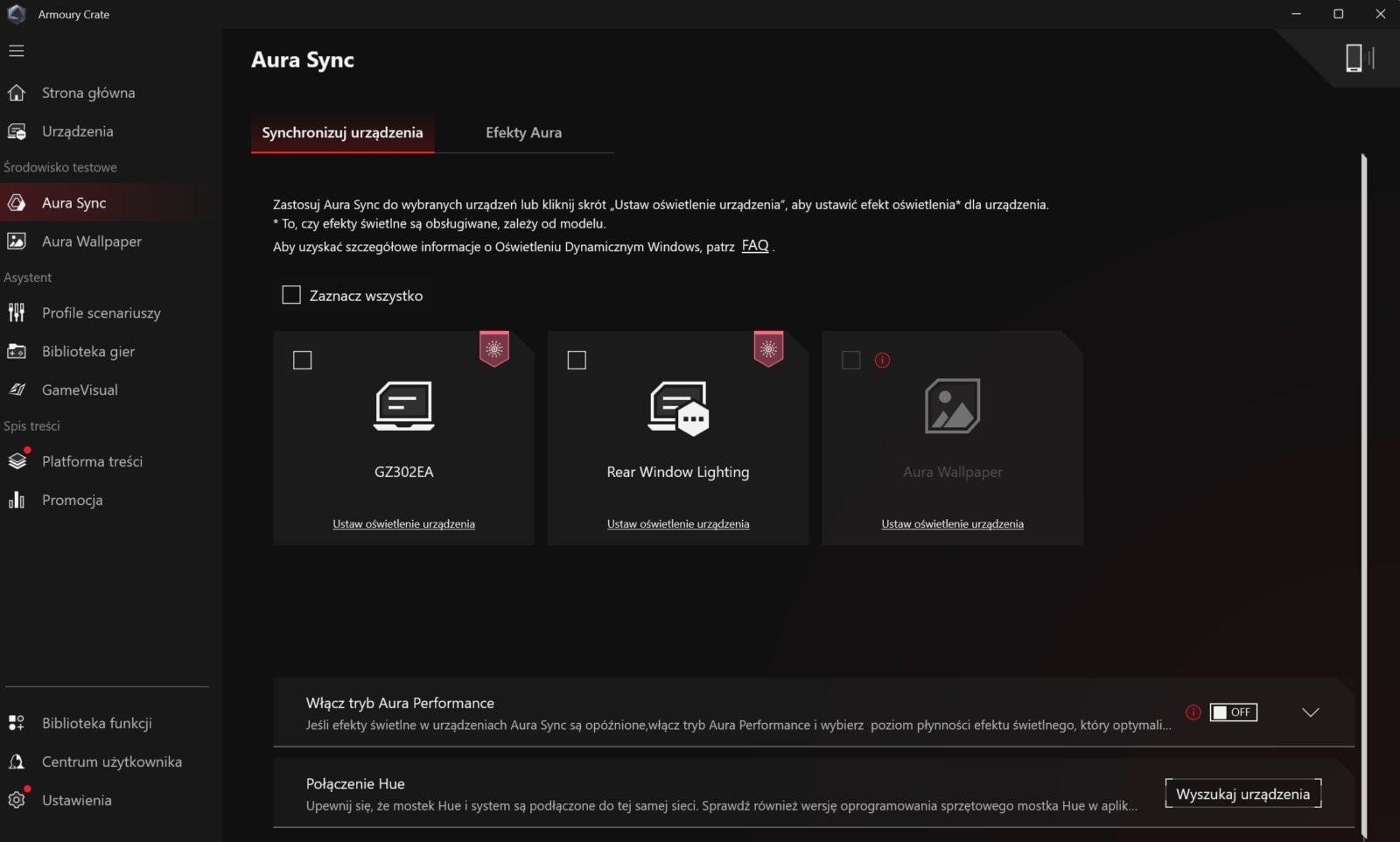
Task: Click the Wyszukaj urządzenia button
Action: 1242,794
